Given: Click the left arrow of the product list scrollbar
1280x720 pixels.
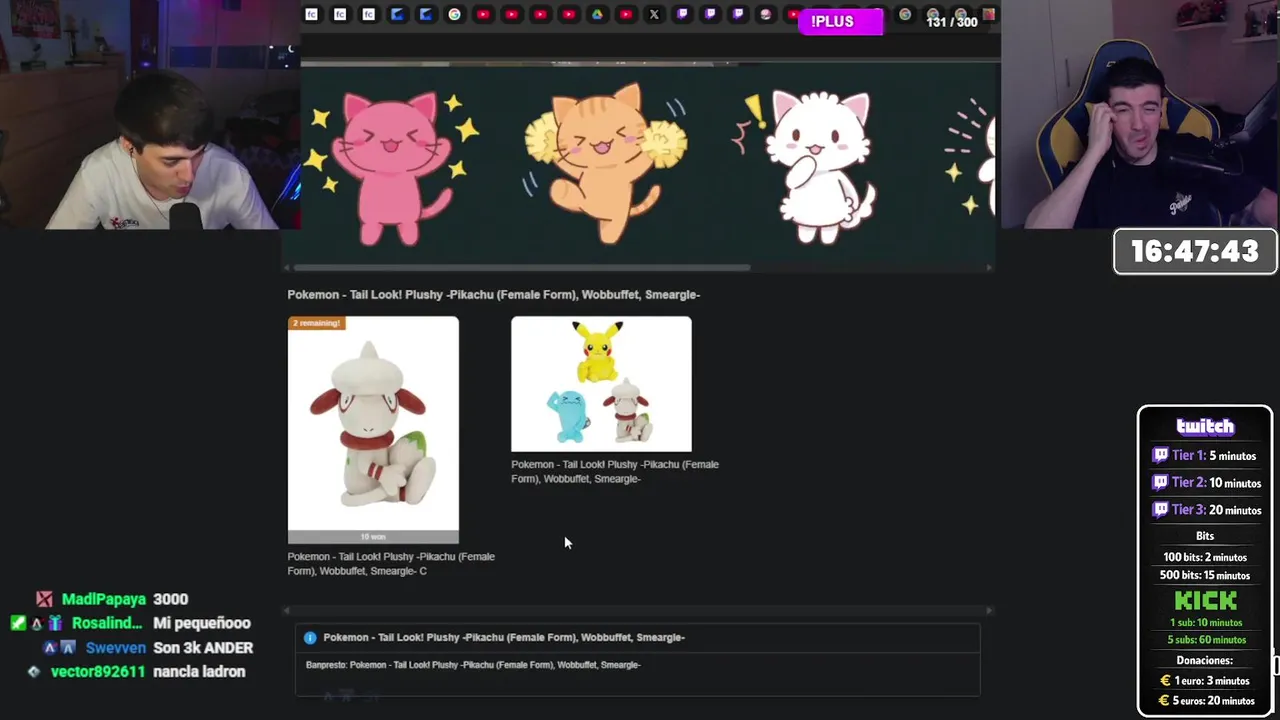Looking at the screenshot, I should 288,610.
